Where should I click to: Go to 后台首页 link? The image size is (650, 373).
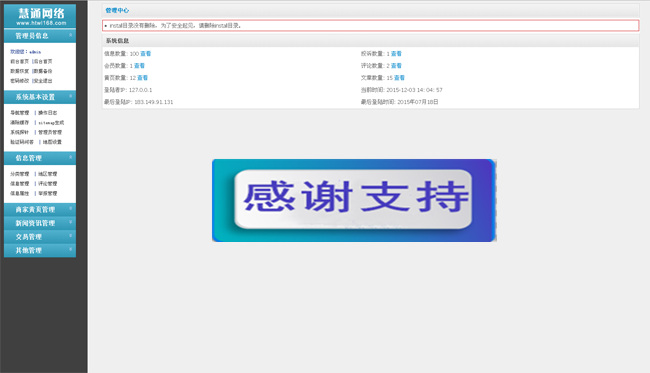(43, 61)
